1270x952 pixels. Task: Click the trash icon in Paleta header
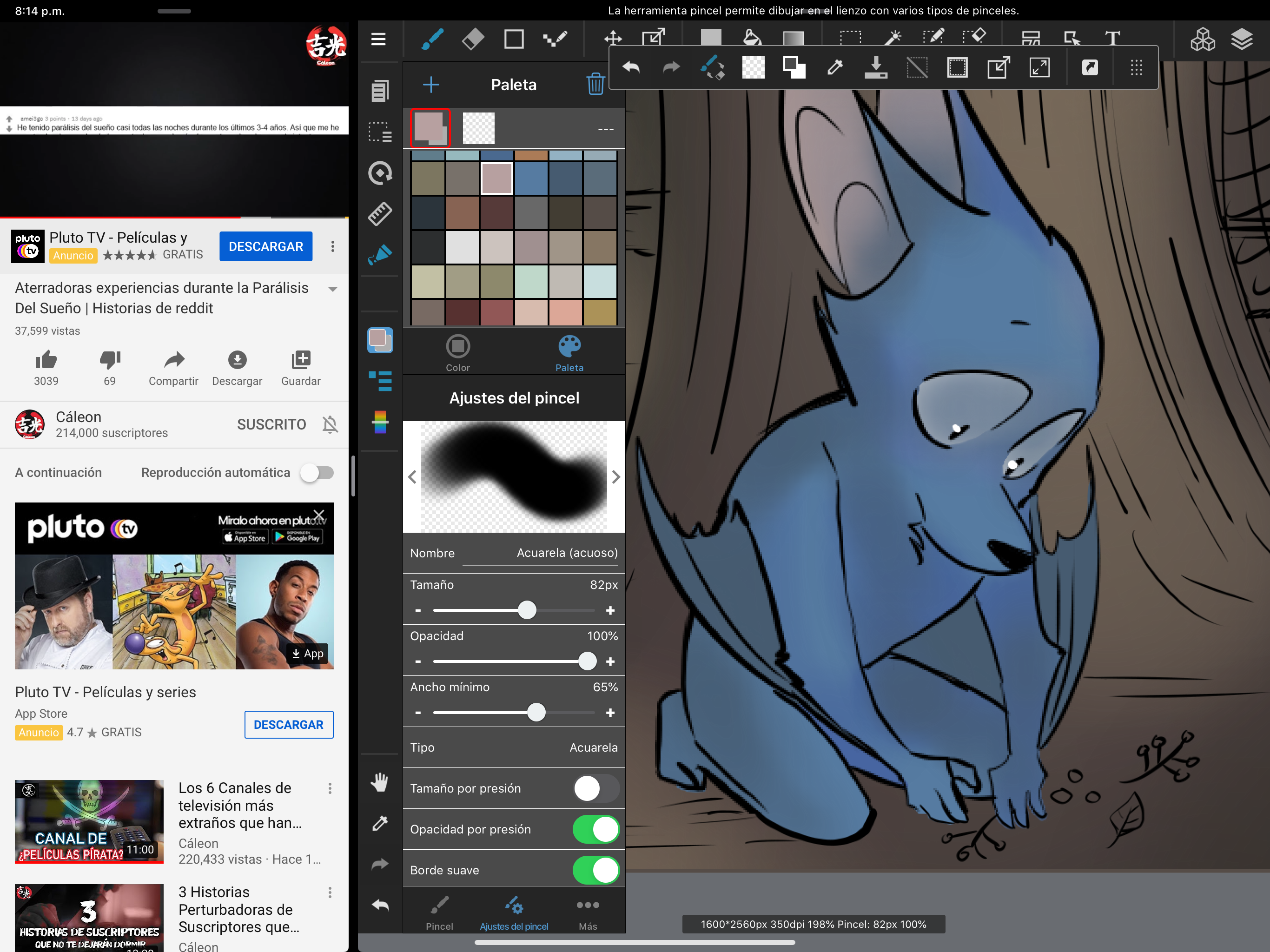tap(595, 85)
